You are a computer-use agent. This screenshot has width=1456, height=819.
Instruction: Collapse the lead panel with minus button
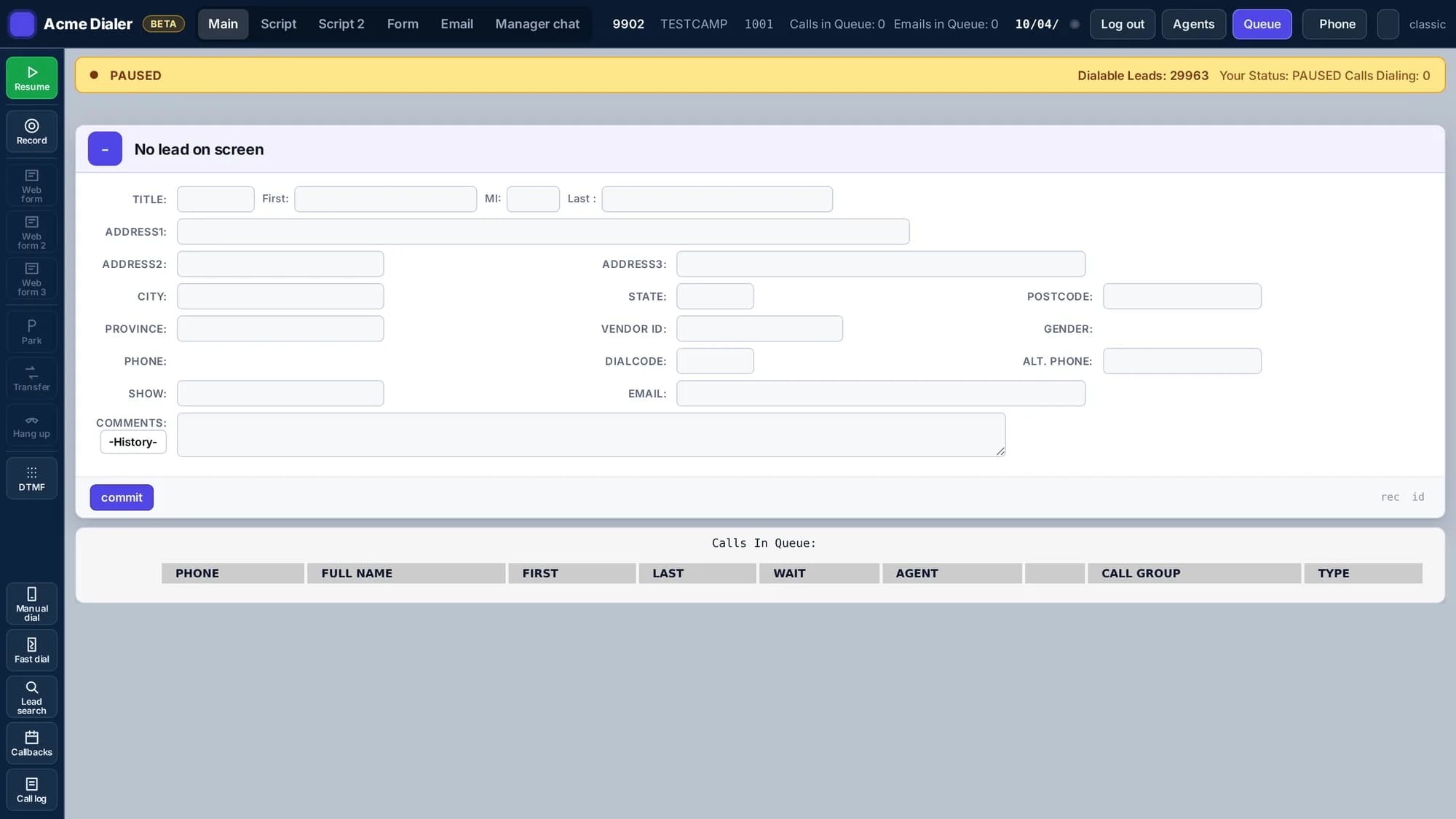(x=105, y=149)
